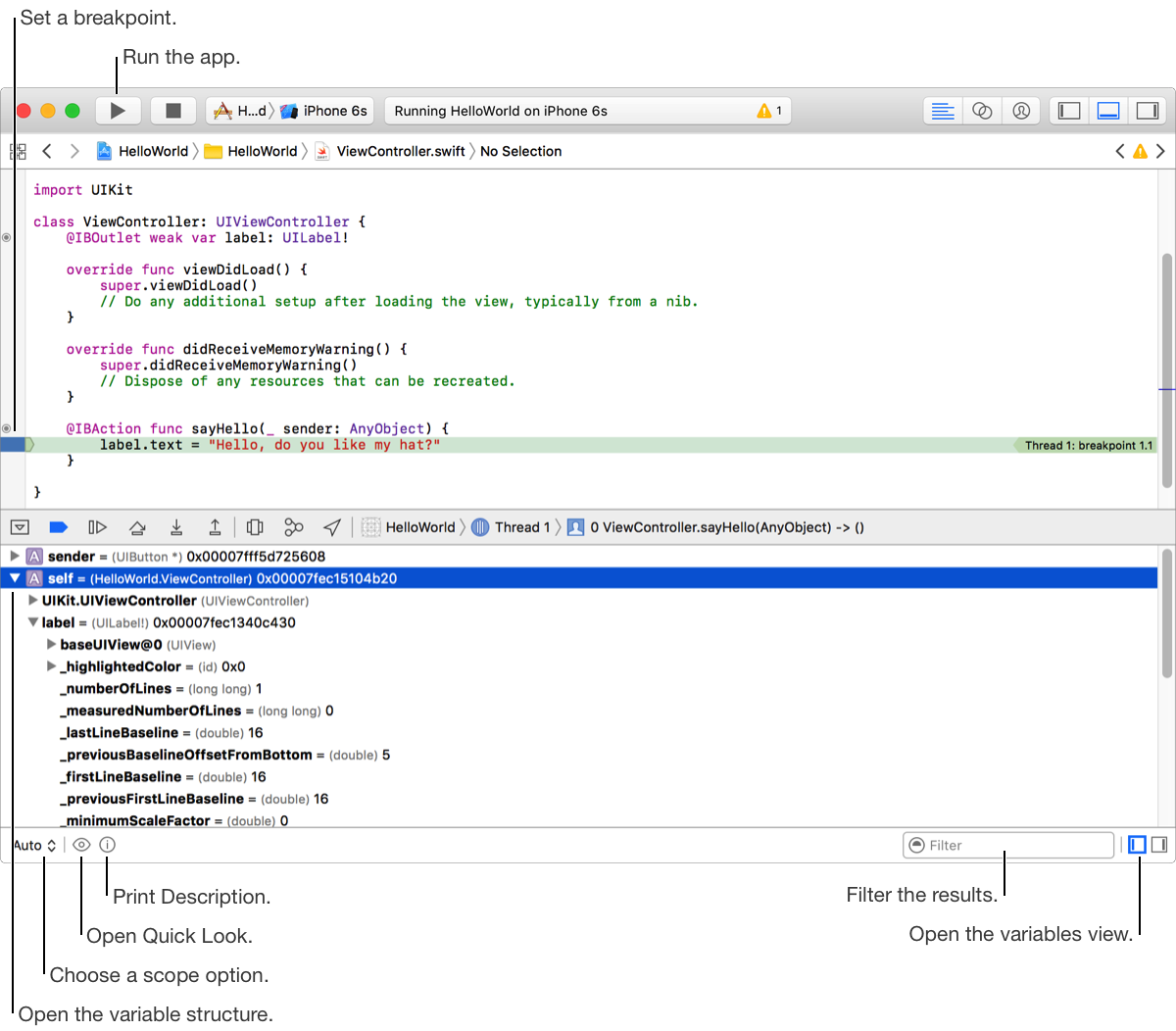Click the Continue/Pause program execution icon
This screenshot has height=1031, width=1176.
point(97,527)
